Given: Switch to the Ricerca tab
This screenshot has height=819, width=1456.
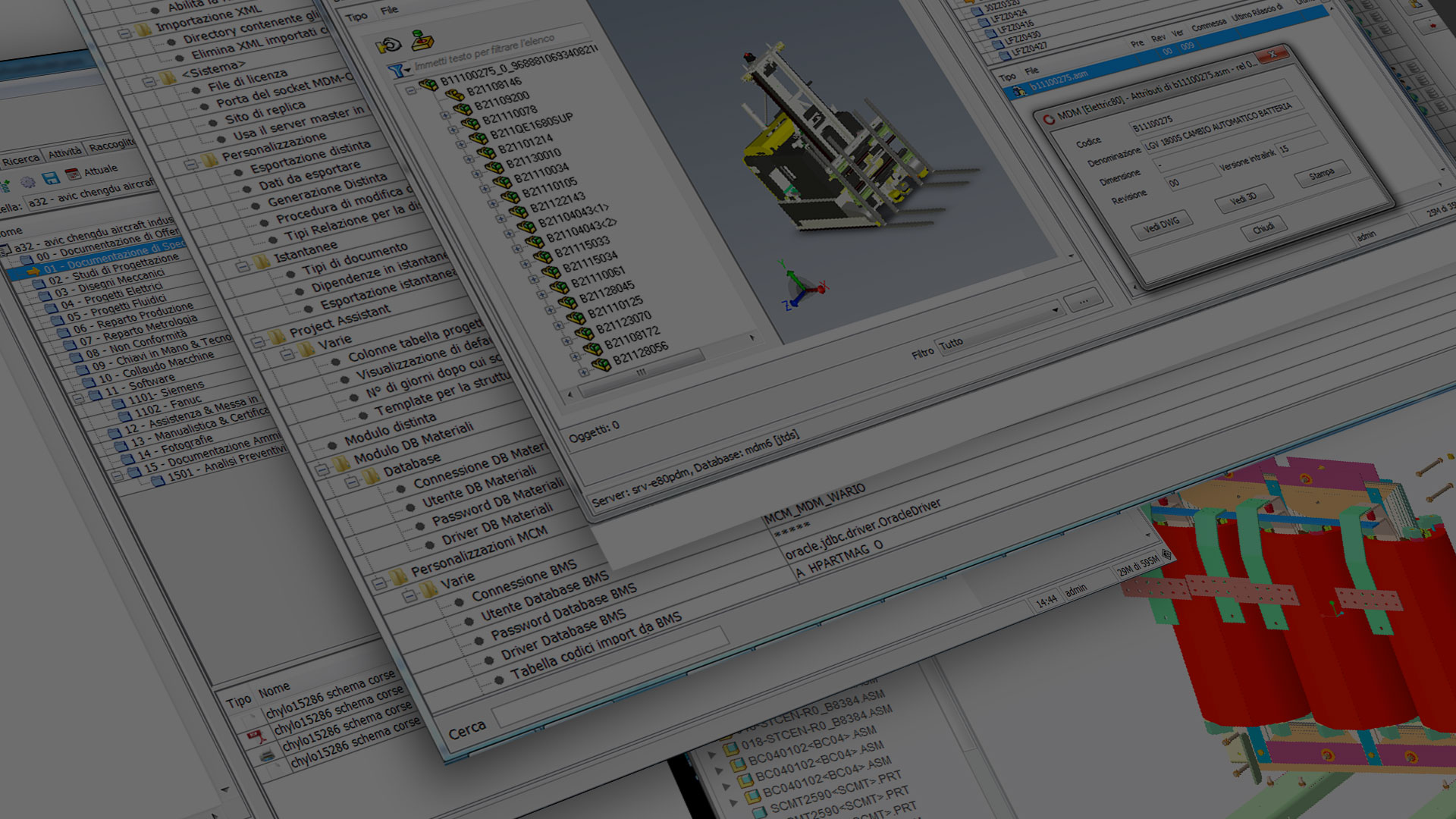Looking at the screenshot, I should [20, 159].
